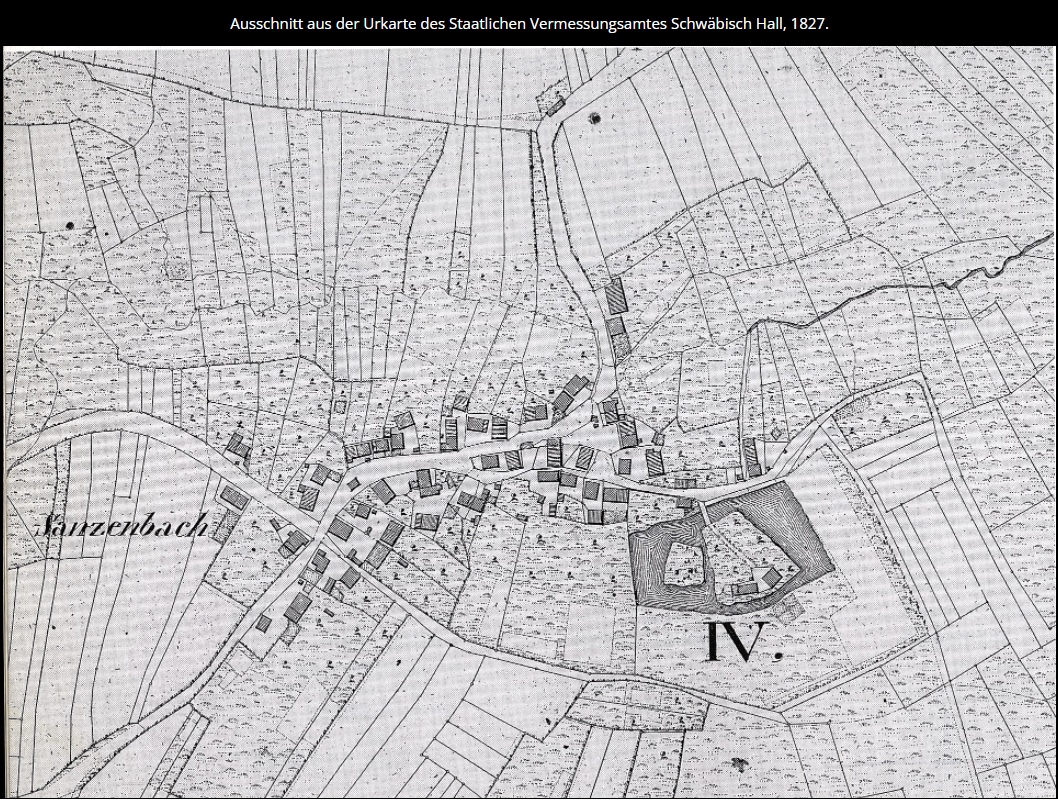Click the Roman numeral 'IV.' on the map
Image resolution: width=1058 pixels, height=802 pixels.
pos(744,641)
